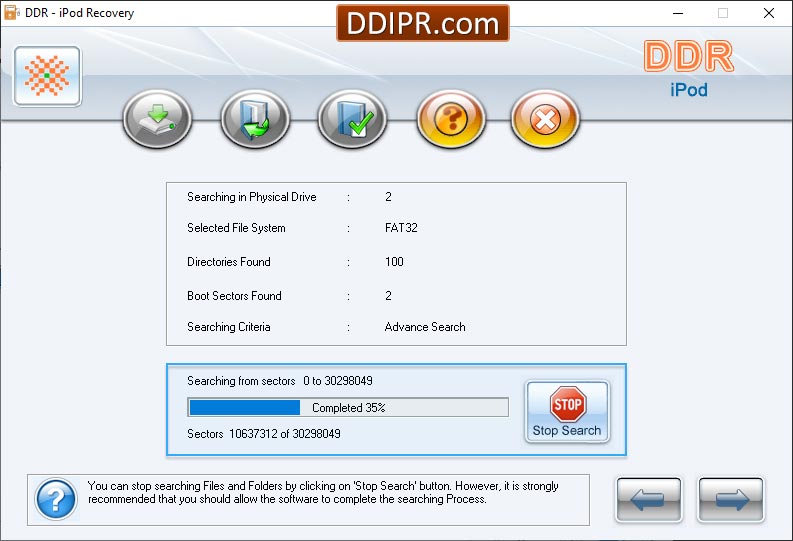Click the Stop Search recommendation hint text
Viewport: 793px width, 541px height.
click(x=323, y=492)
